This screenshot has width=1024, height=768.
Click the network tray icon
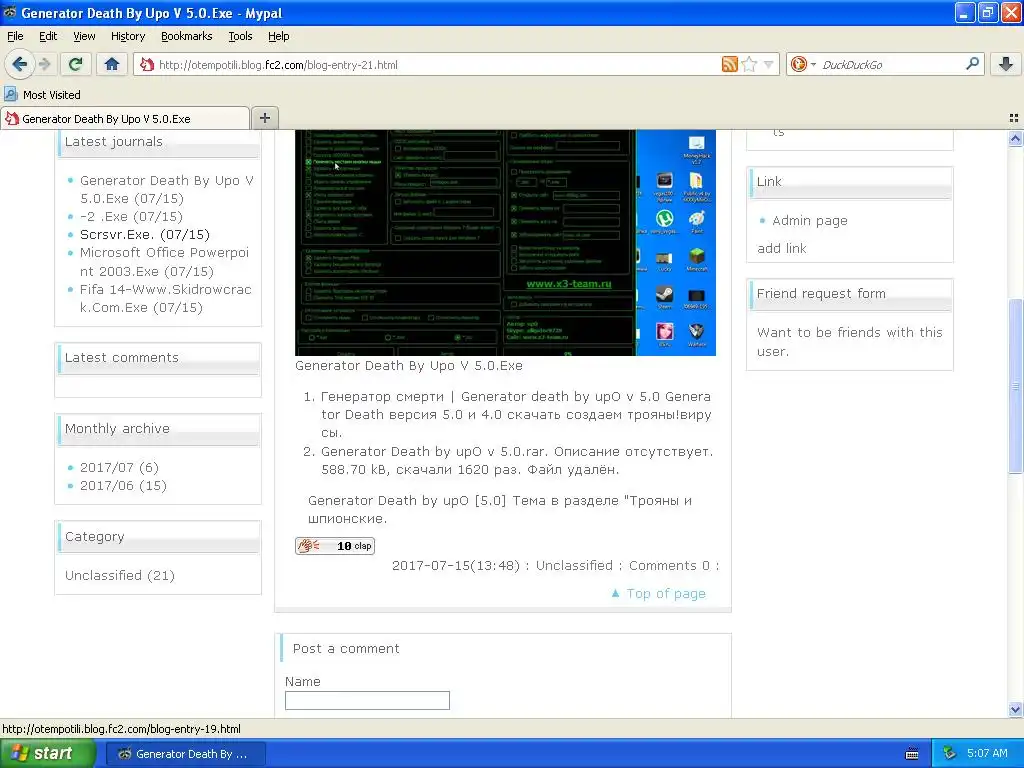coord(950,754)
